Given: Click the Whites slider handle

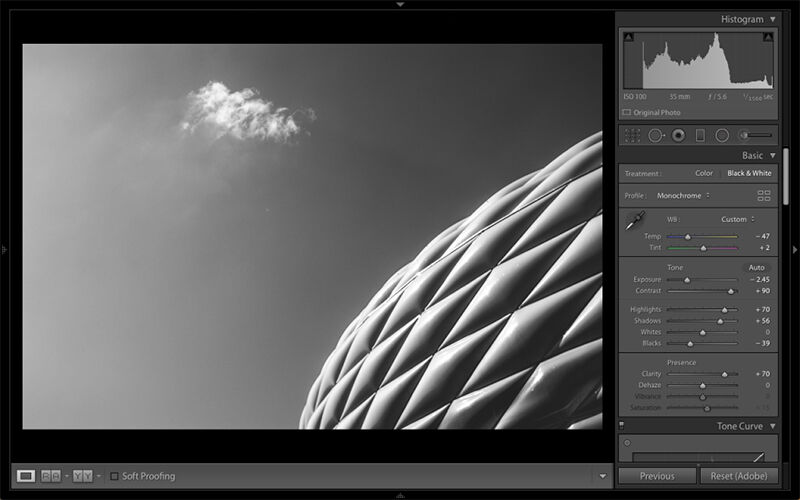Looking at the screenshot, I should (703, 333).
